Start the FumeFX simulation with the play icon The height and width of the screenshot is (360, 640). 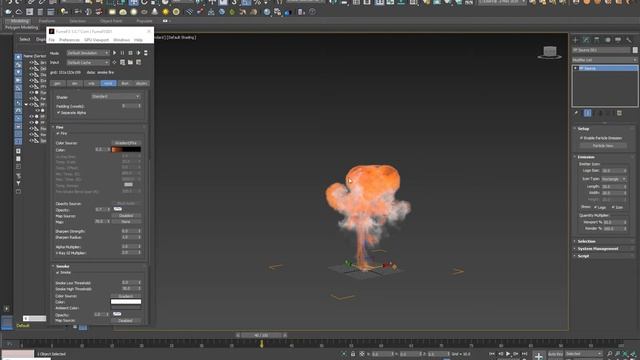click(x=114, y=53)
